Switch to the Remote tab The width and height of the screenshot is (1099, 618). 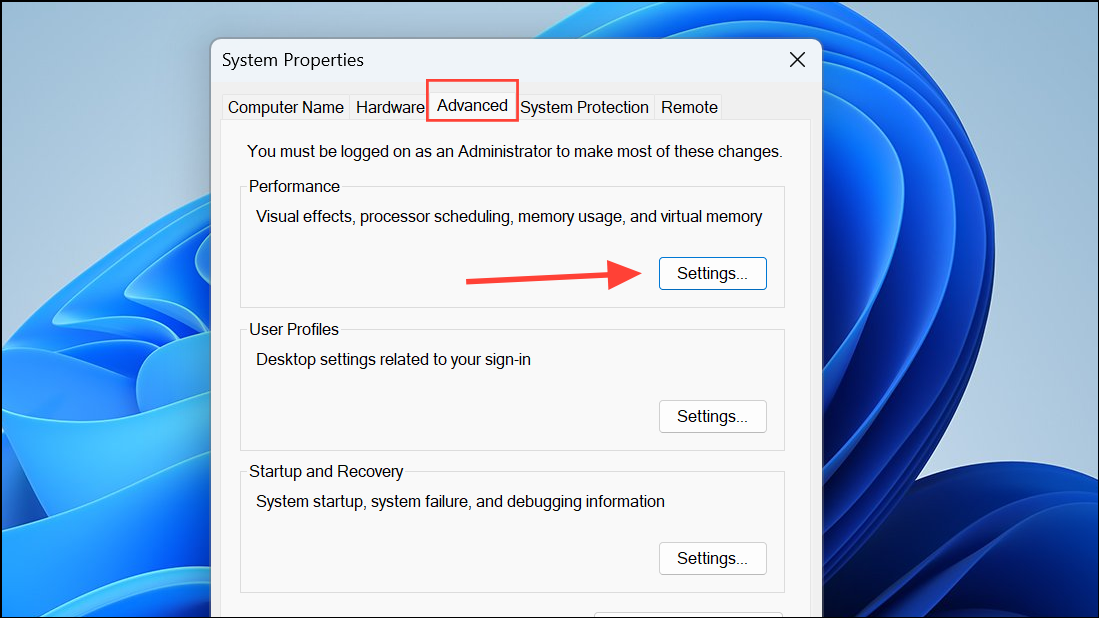pos(688,107)
